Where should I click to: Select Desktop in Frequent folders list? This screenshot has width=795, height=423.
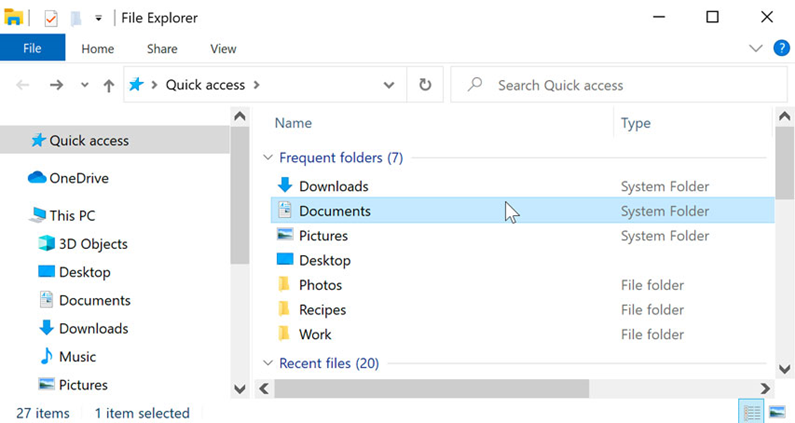324,260
